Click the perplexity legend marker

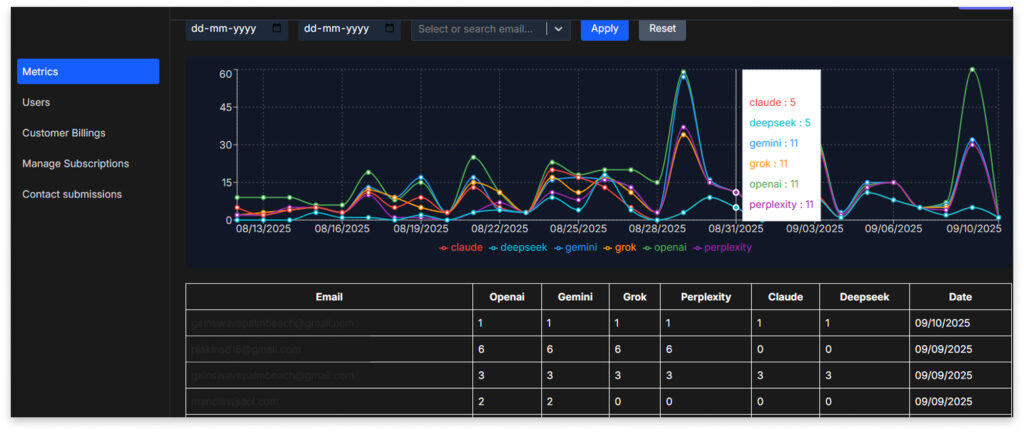[x=699, y=247]
